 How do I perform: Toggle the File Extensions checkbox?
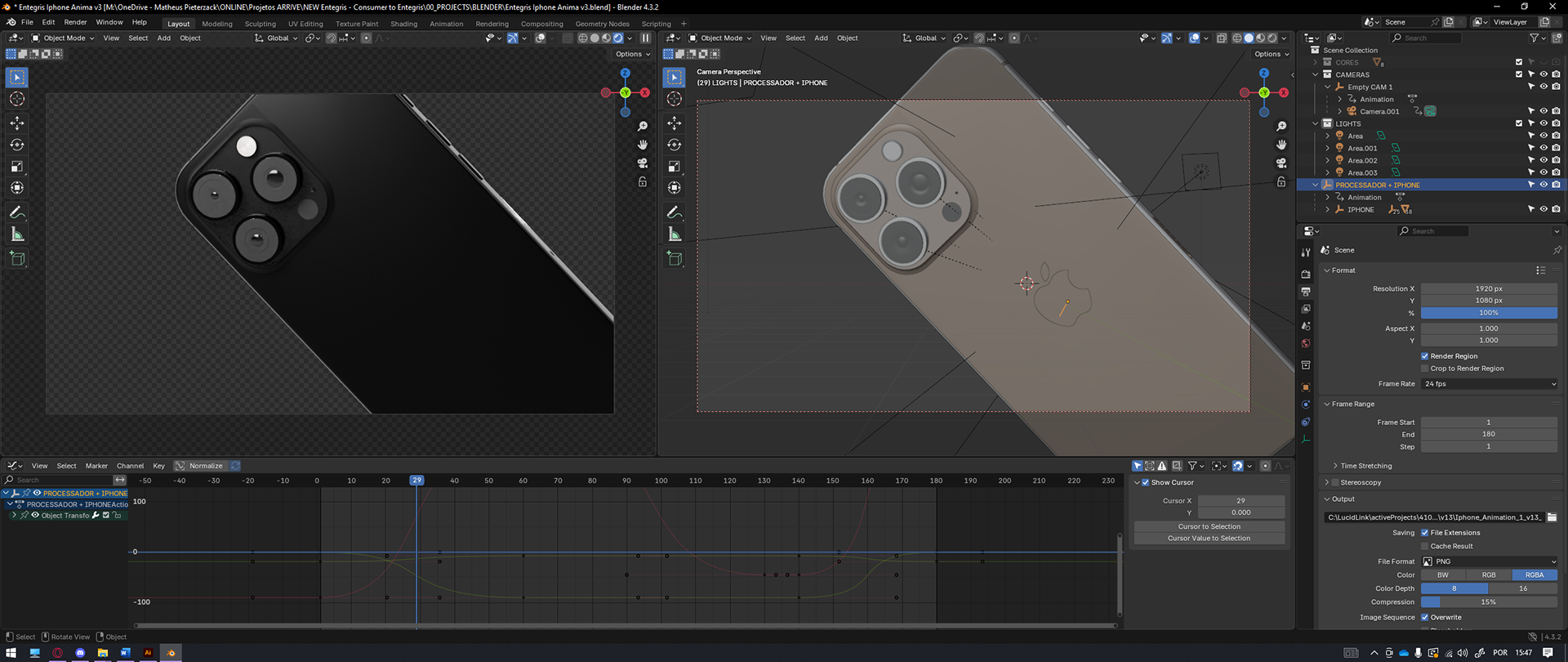point(1425,533)
